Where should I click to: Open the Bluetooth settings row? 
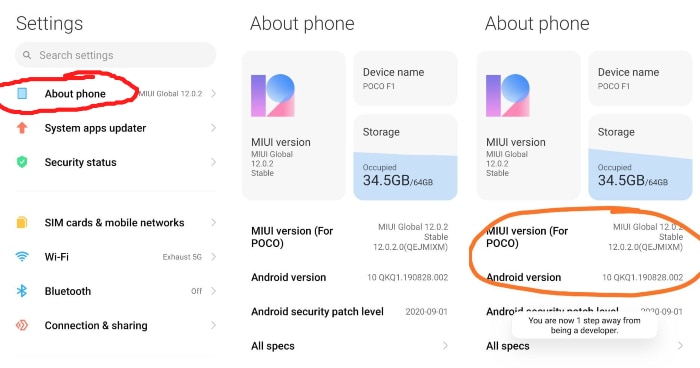click(116, 291)
